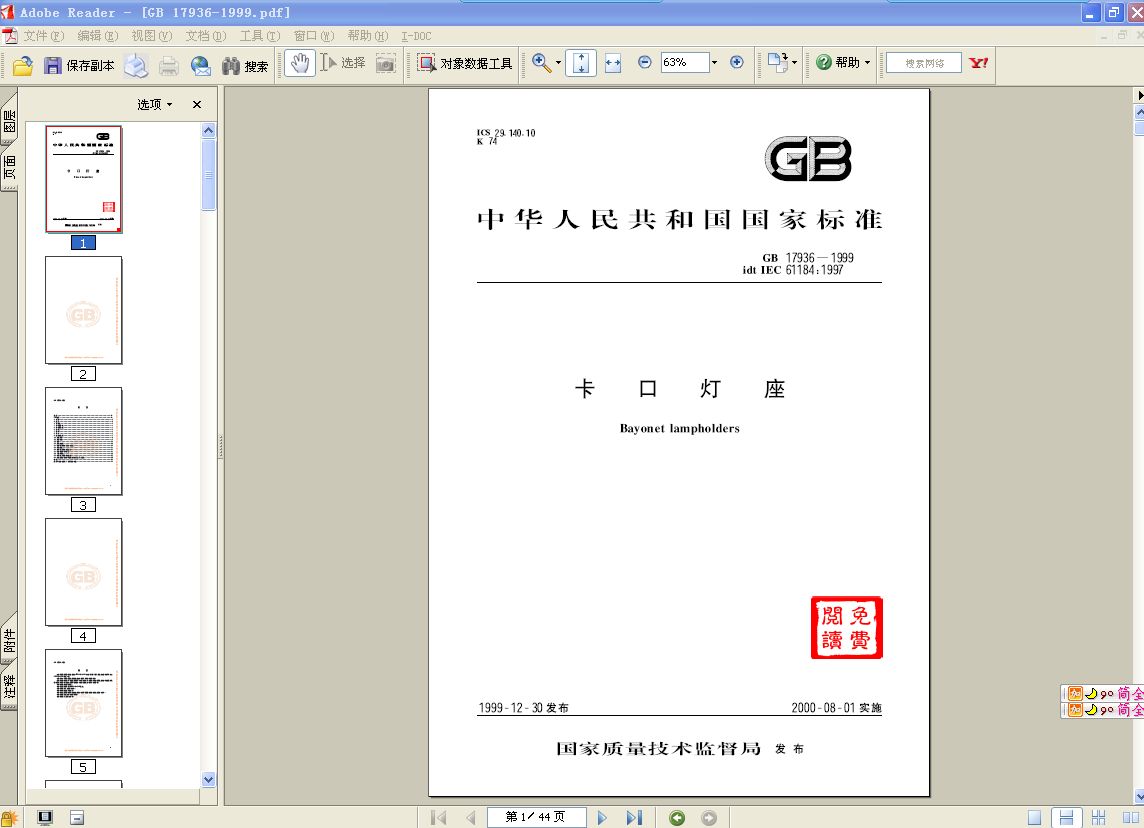Click the thumbnail panel scrollbar handle
Screen dimensions: 1144x828
tap(209, 174)
